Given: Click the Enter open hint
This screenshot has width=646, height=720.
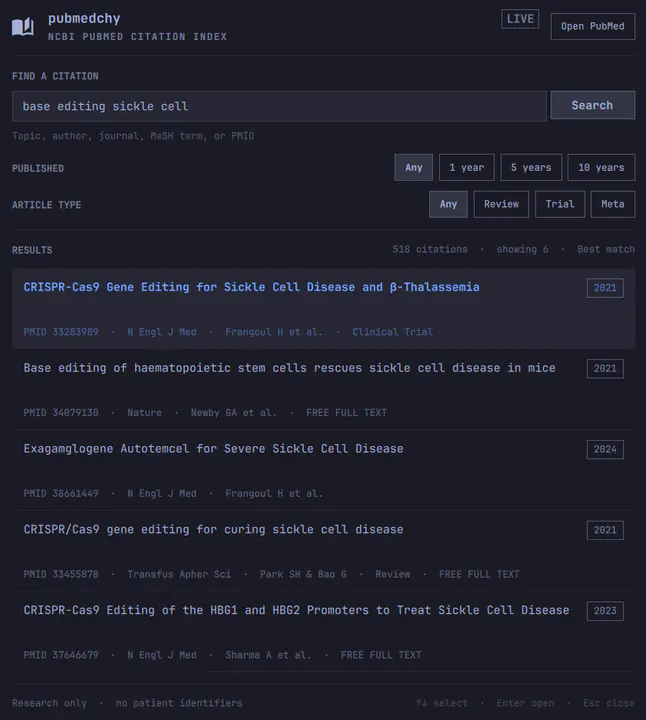Looking at the screenshot, I should point(525,703).
